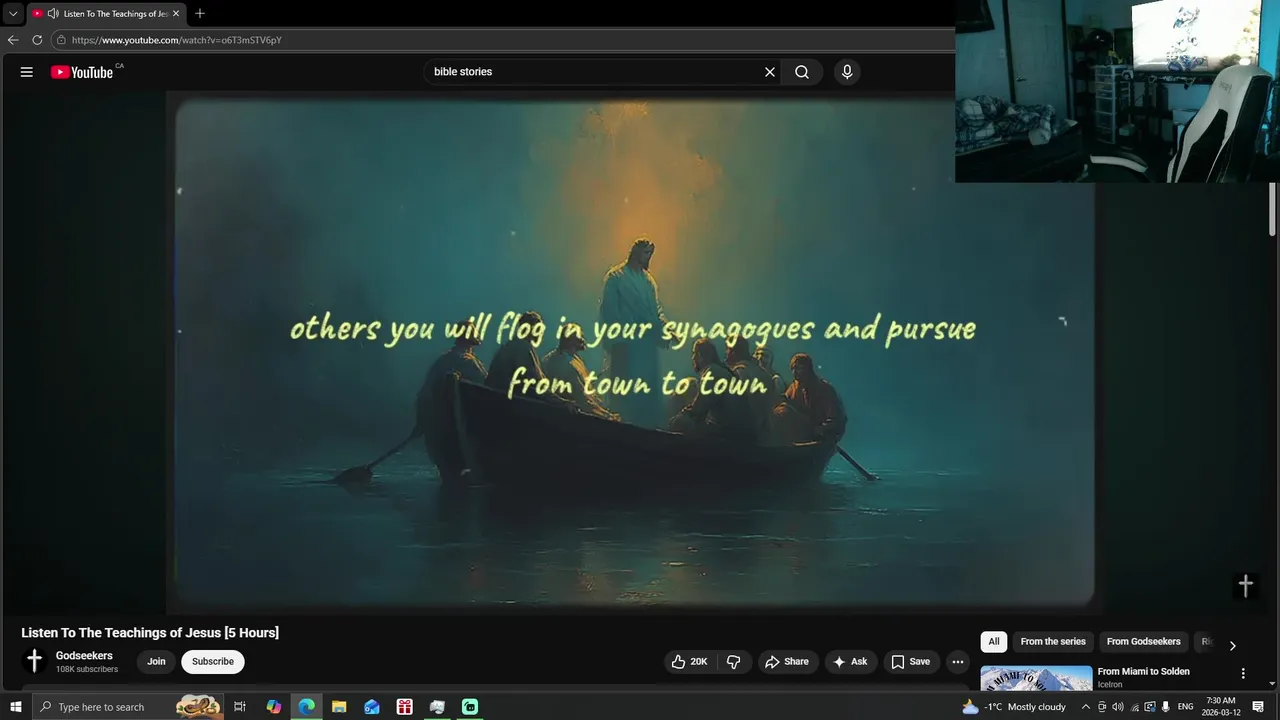Open clock showing 7:30 AM
The image size is (1280, 720).
[x=1223, y=707]
